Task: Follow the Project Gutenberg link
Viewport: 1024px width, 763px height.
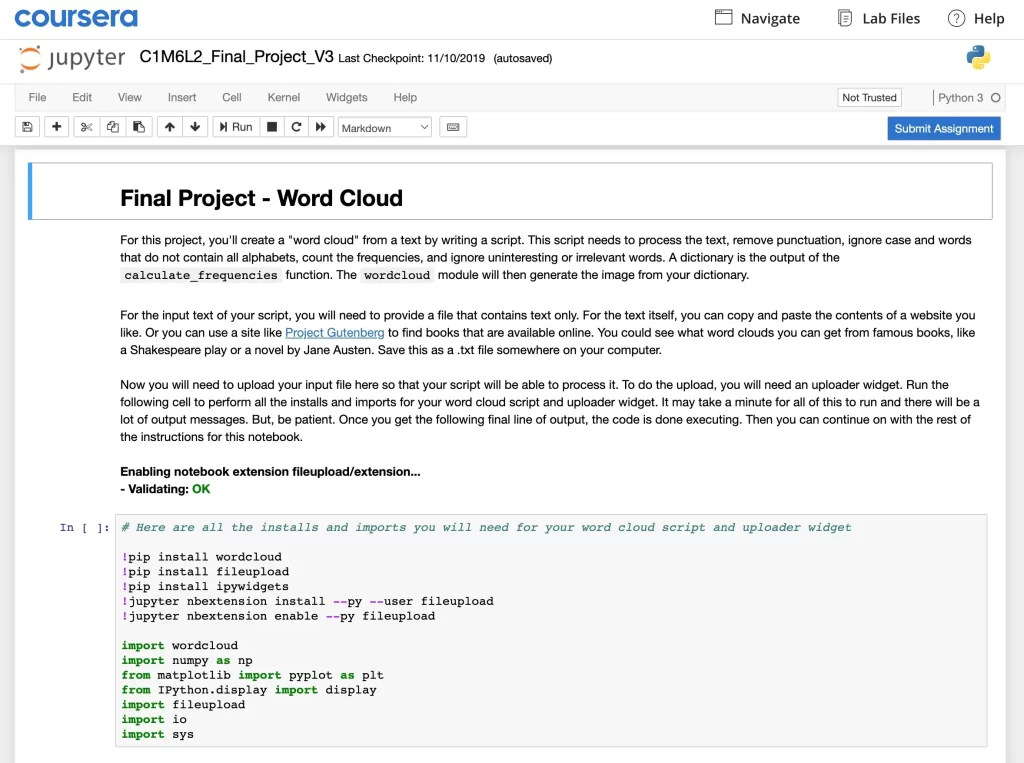Action: (334, 332)
